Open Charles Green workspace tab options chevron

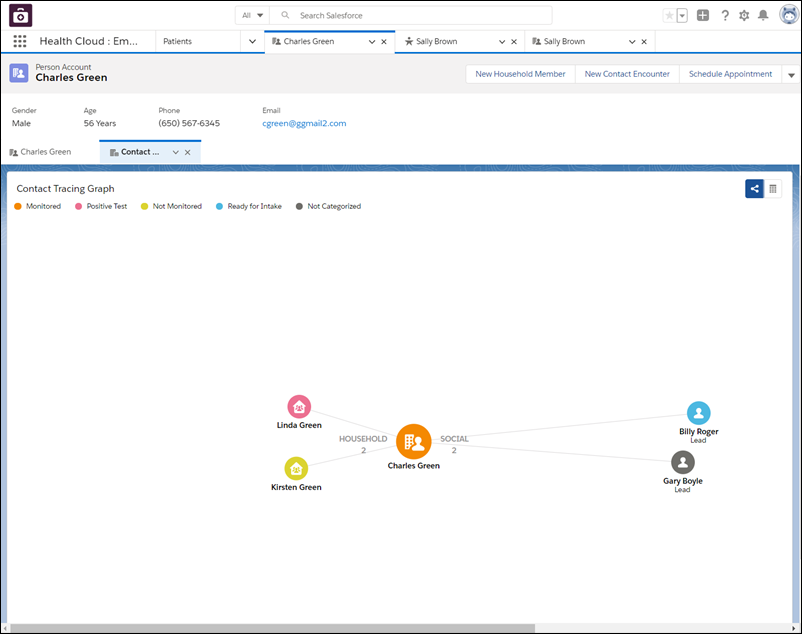[x=372, y=42]
